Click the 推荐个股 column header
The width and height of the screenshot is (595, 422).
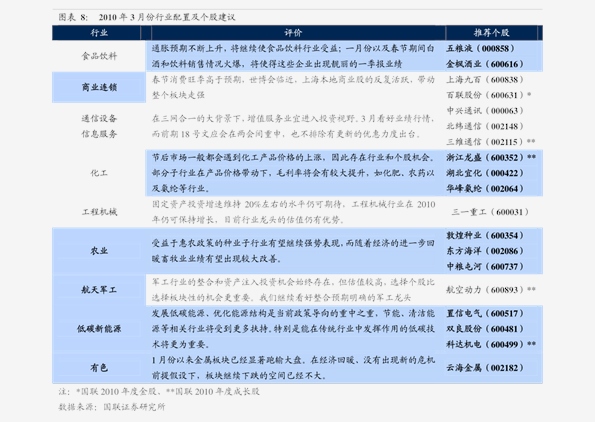[491, 33]
